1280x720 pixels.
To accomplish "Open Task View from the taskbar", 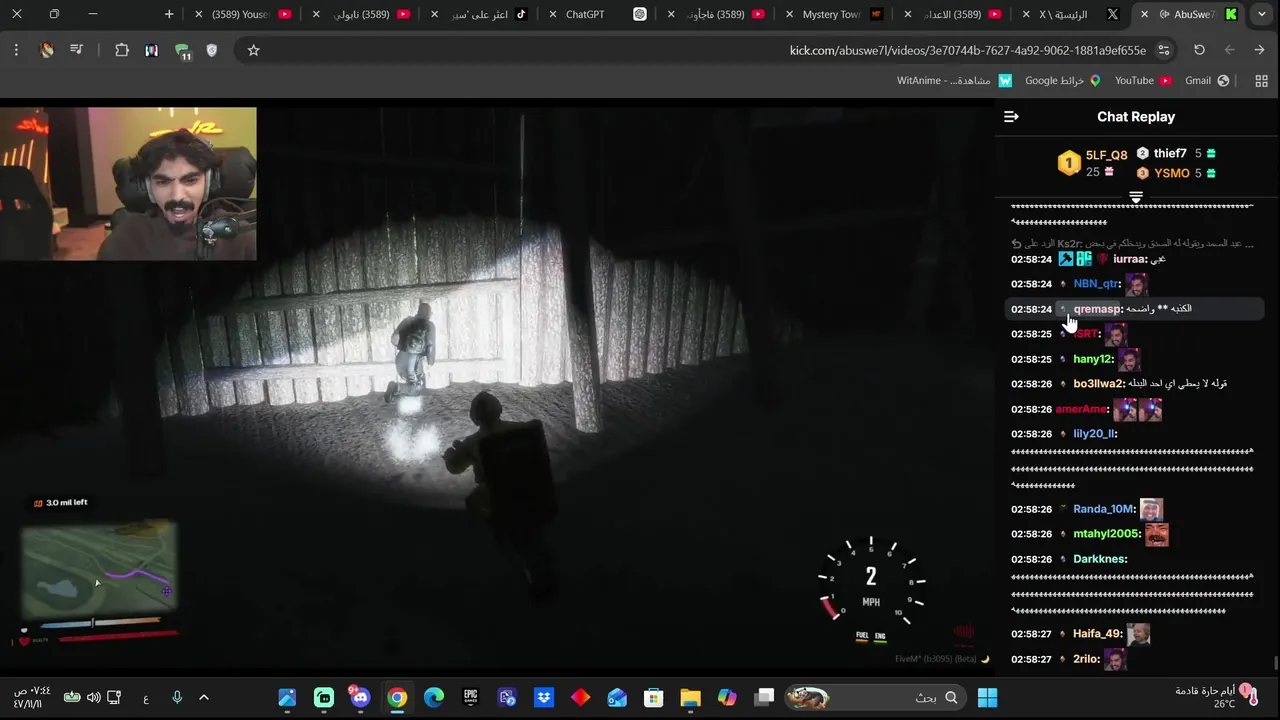I will point(764,697).
